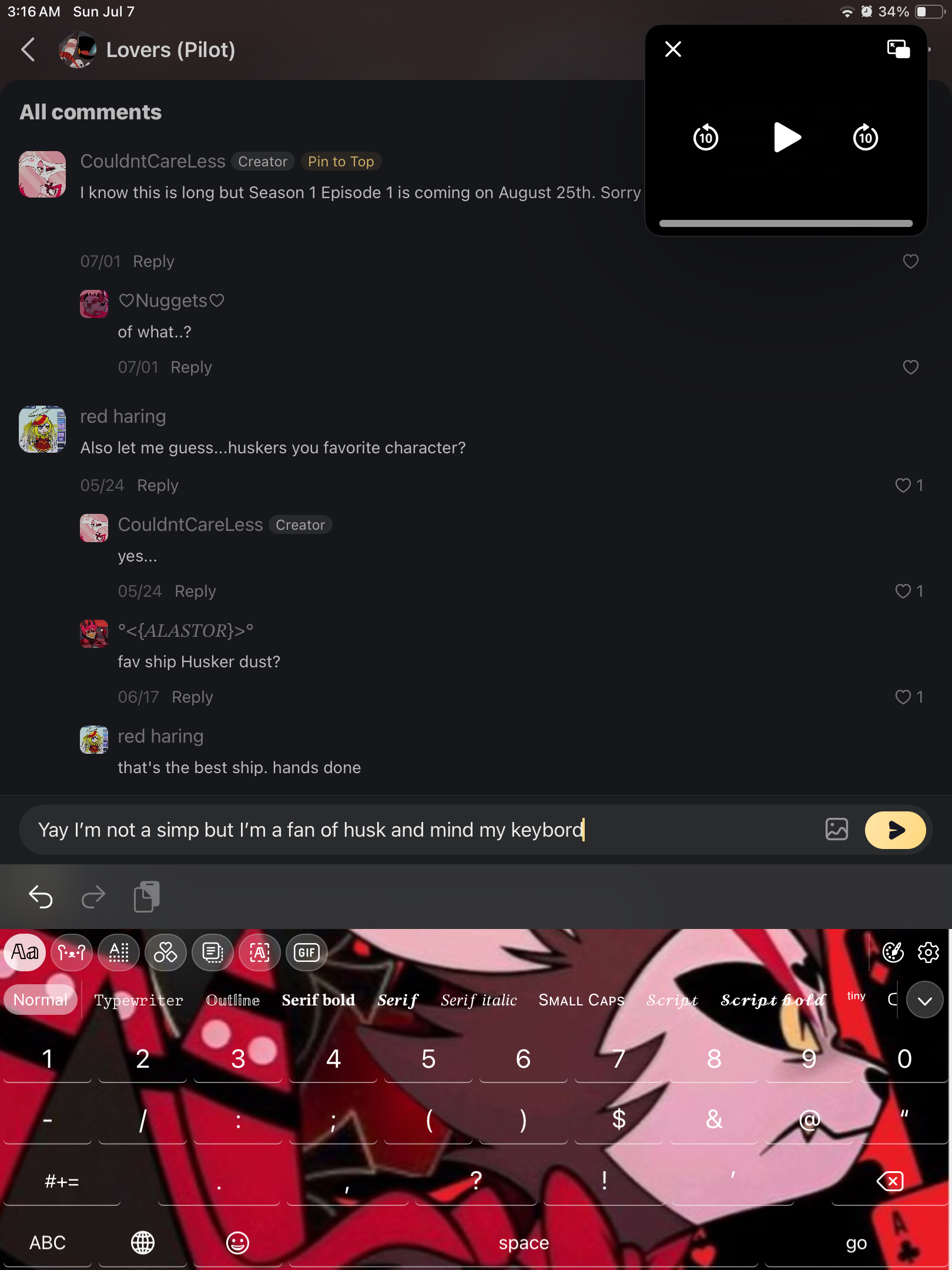
Task: Seek using the video progress bar
Action: pyautogui.click(x=786, y=223)
